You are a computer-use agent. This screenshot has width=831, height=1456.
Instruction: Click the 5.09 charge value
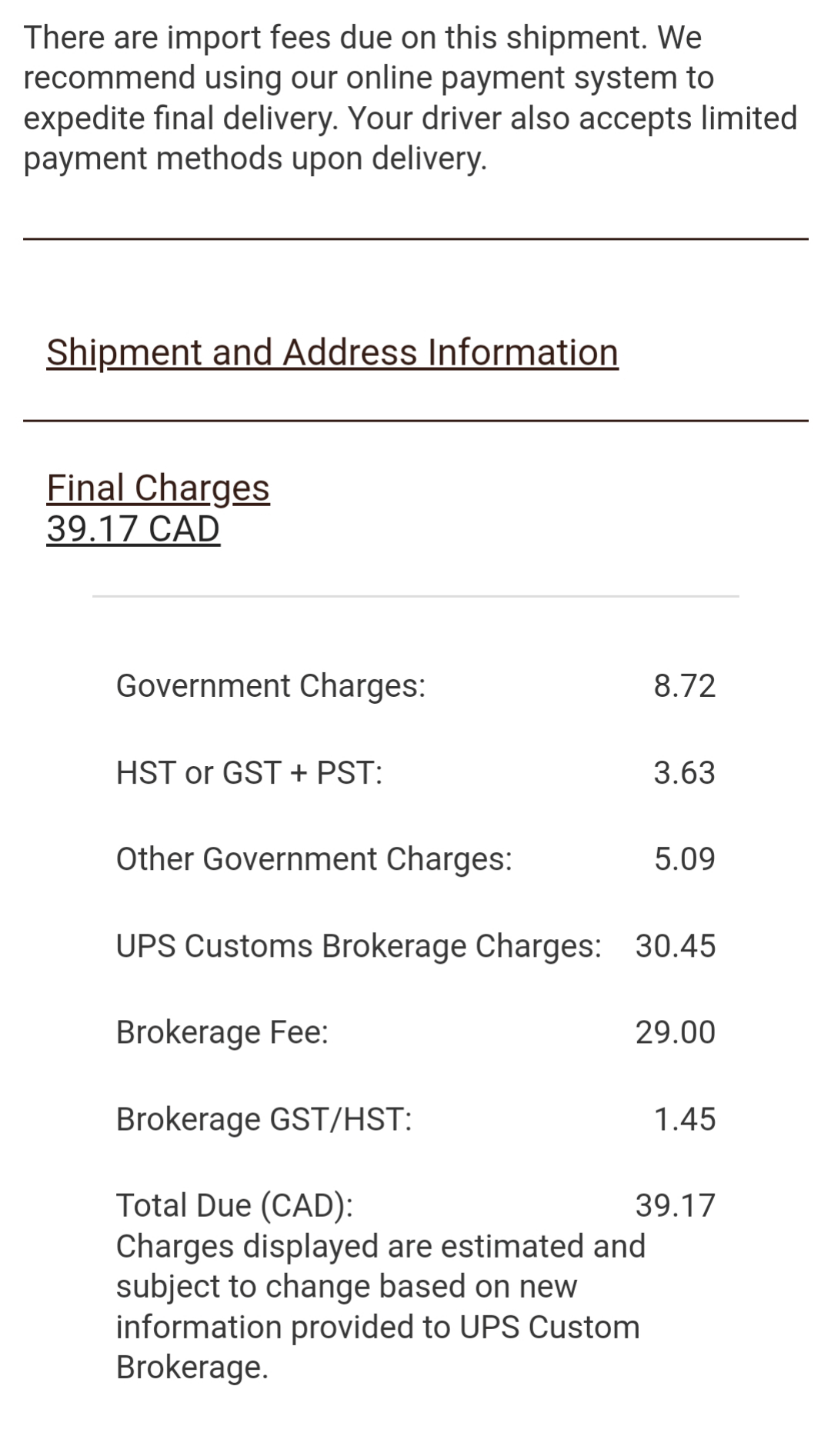point(684,859)
